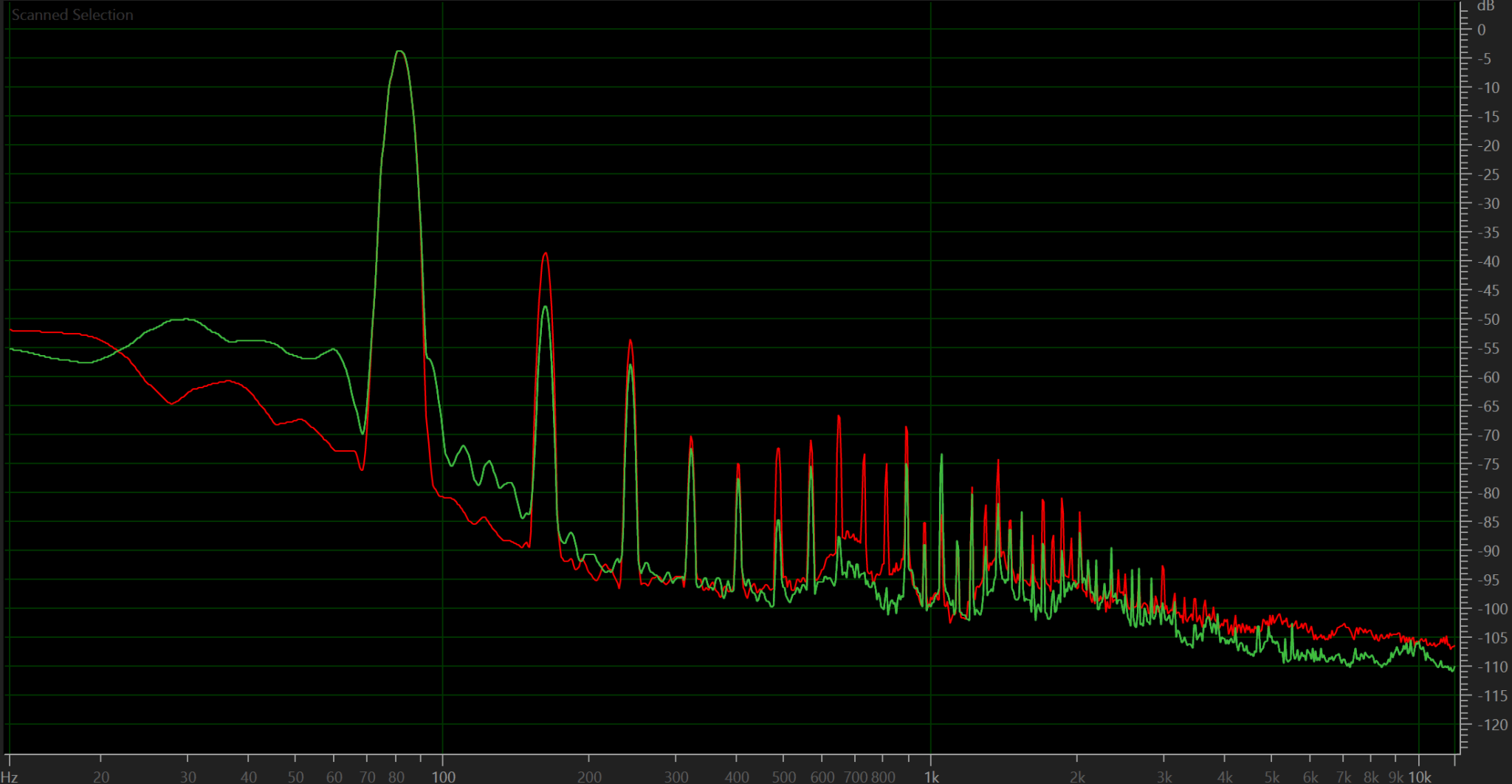Image resolution: width=1512 pixels, height=784 pixels.
Task: Click the 'Scanned Selection' label
Action: click(x=72, y=15)
